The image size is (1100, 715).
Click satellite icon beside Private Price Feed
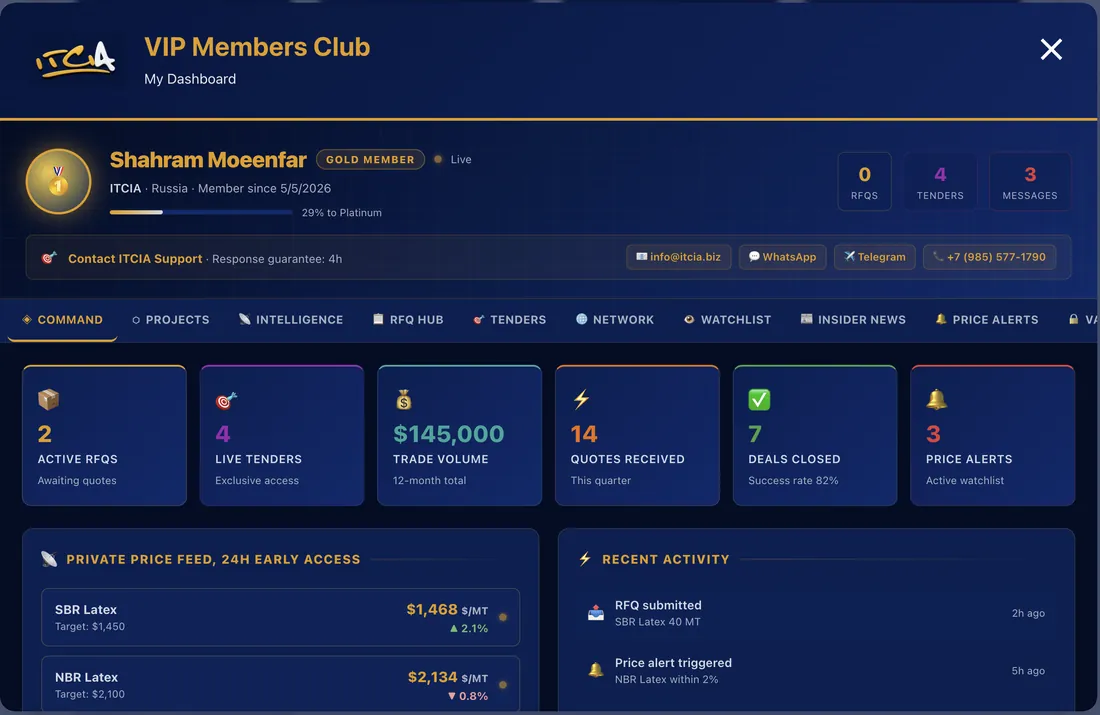point(49,559)
